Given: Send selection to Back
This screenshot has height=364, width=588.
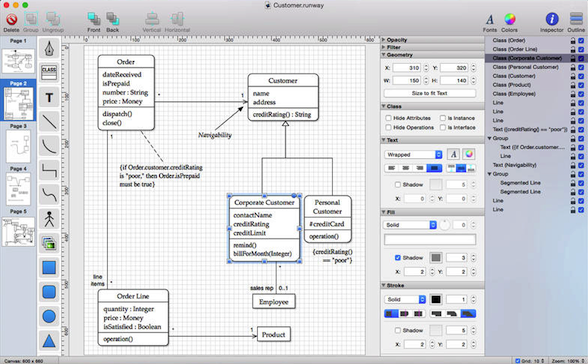Looking at the screenshot, I should (112, 19).
